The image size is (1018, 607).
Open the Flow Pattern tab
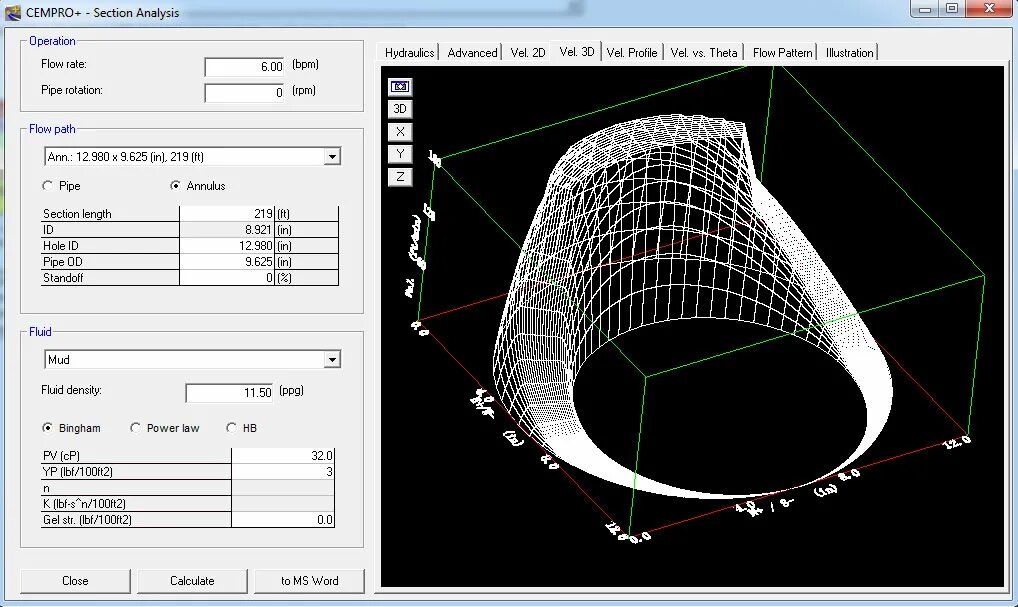tap(782, 53)
